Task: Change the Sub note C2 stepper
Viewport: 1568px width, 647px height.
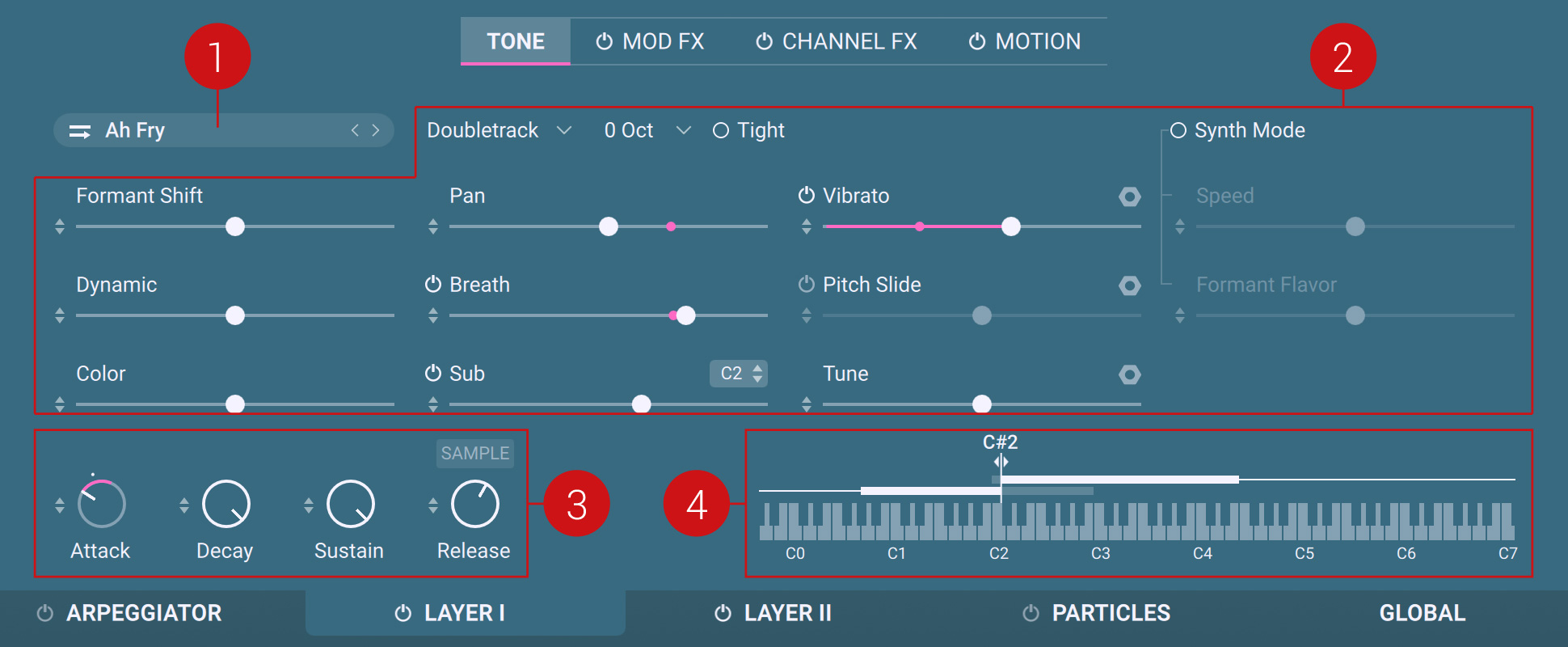Action: coord(757,374)
